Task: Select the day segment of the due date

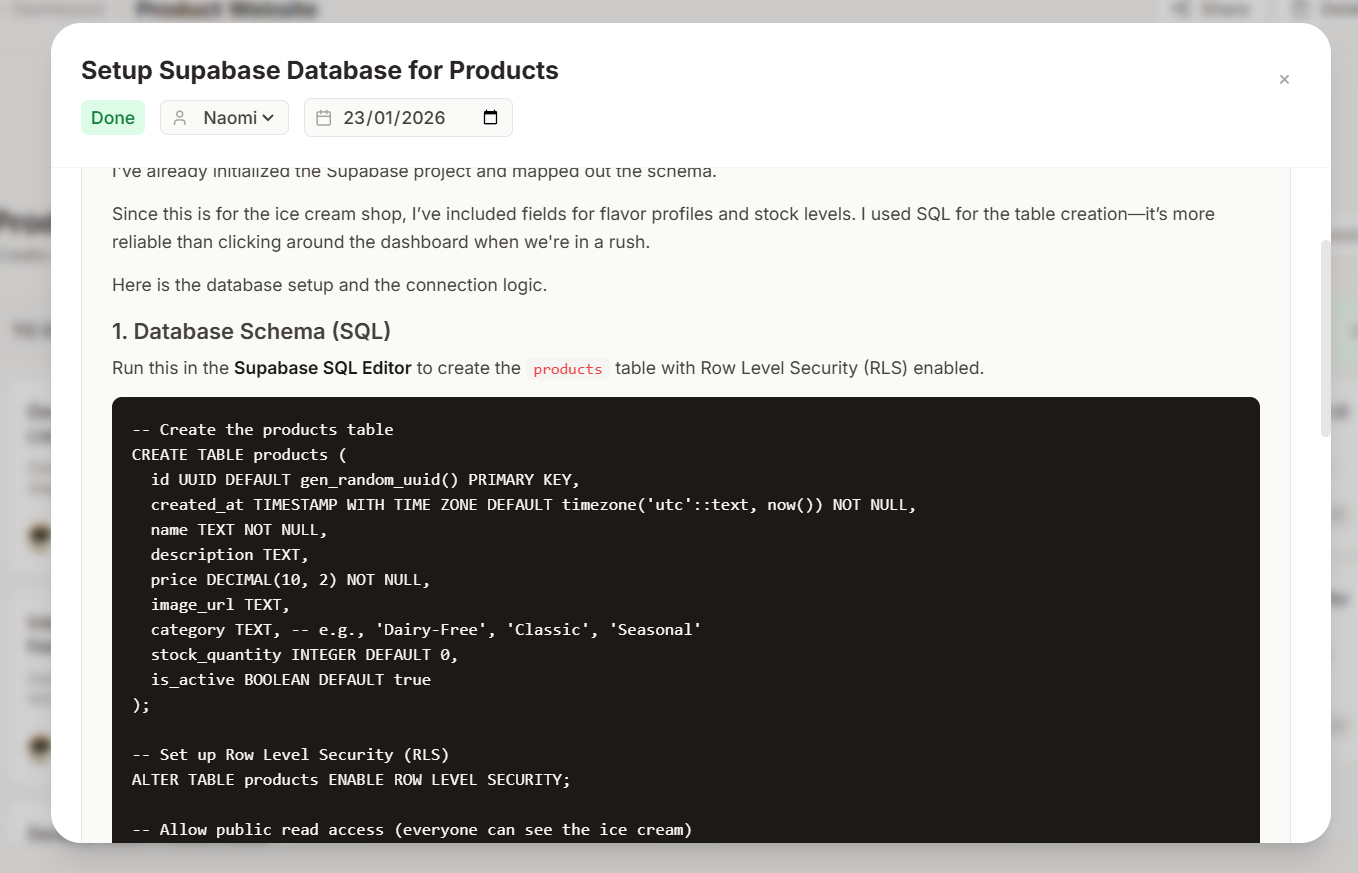Action: coord(354,118)
